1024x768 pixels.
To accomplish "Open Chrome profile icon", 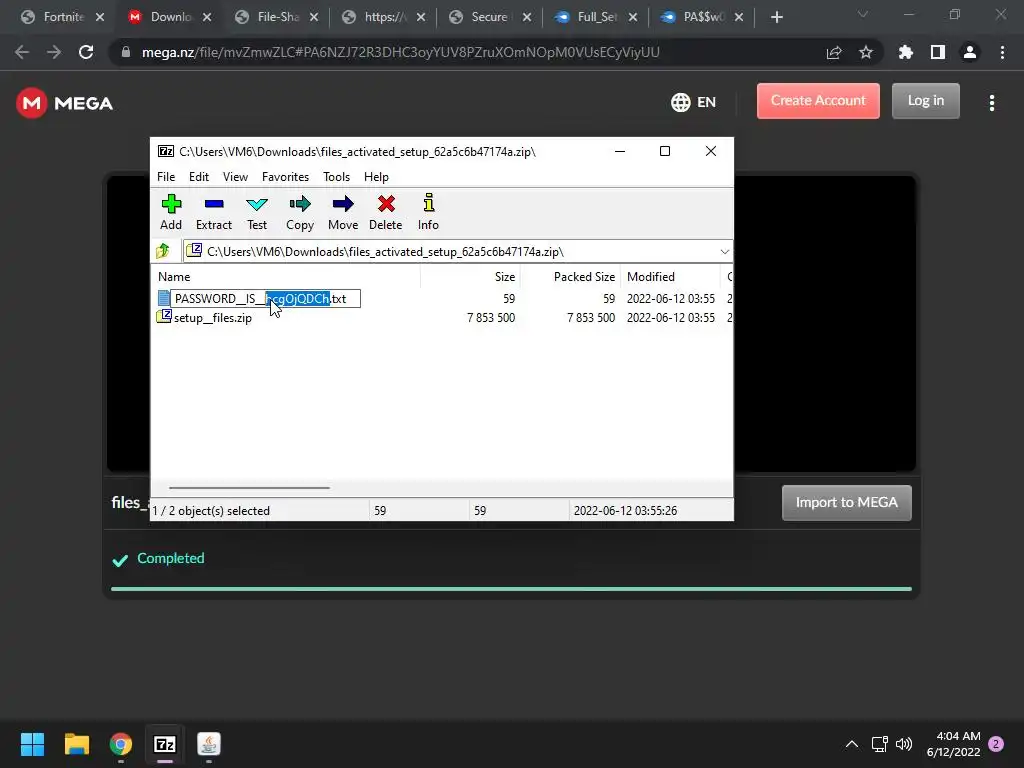I will tap(970, 52).
